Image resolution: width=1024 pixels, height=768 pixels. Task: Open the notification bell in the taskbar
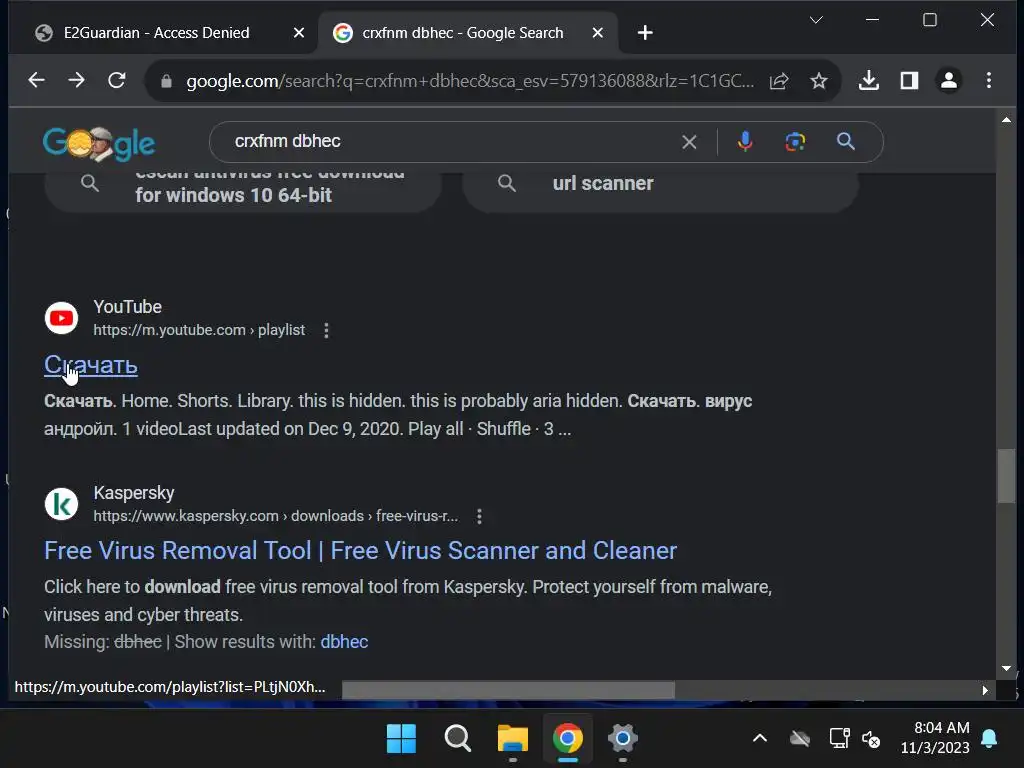989,739
